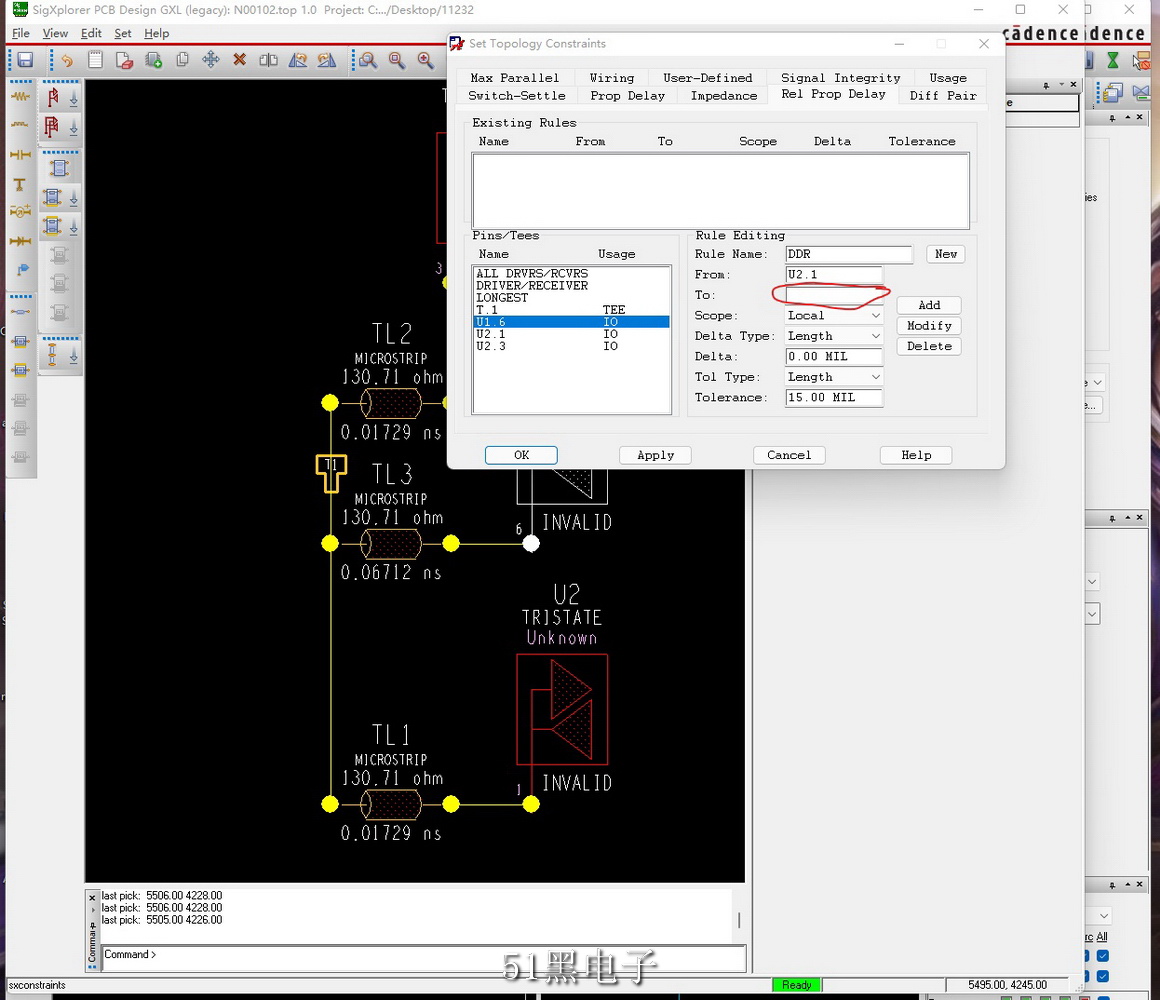The width and height of the screenshot is (1160, 1000).
Task: Select the ideal transmission line palette icon
Action: (x=21, y=311)
